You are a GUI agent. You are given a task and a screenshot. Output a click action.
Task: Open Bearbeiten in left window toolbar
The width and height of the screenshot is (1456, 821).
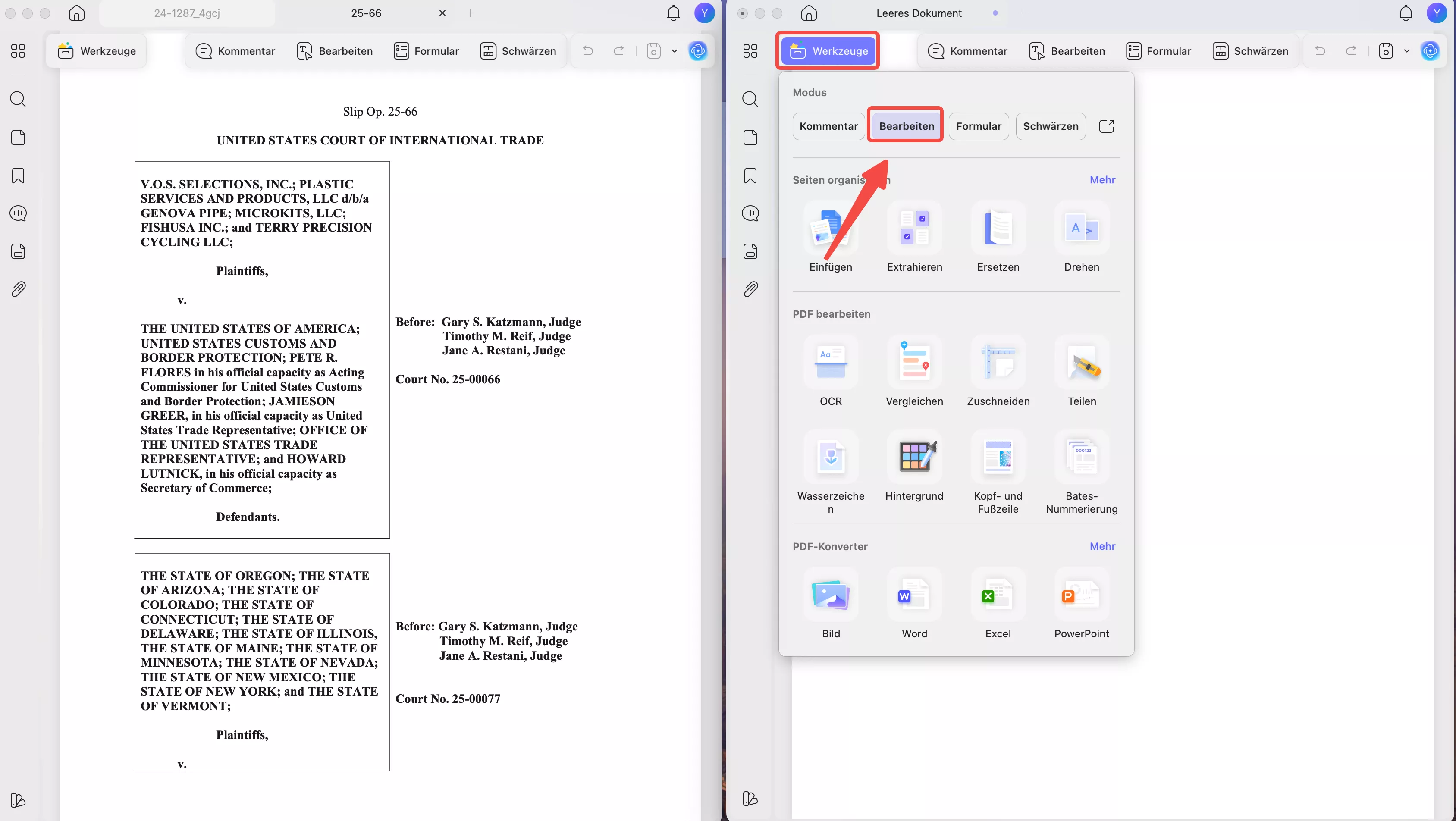click(335, 51)
